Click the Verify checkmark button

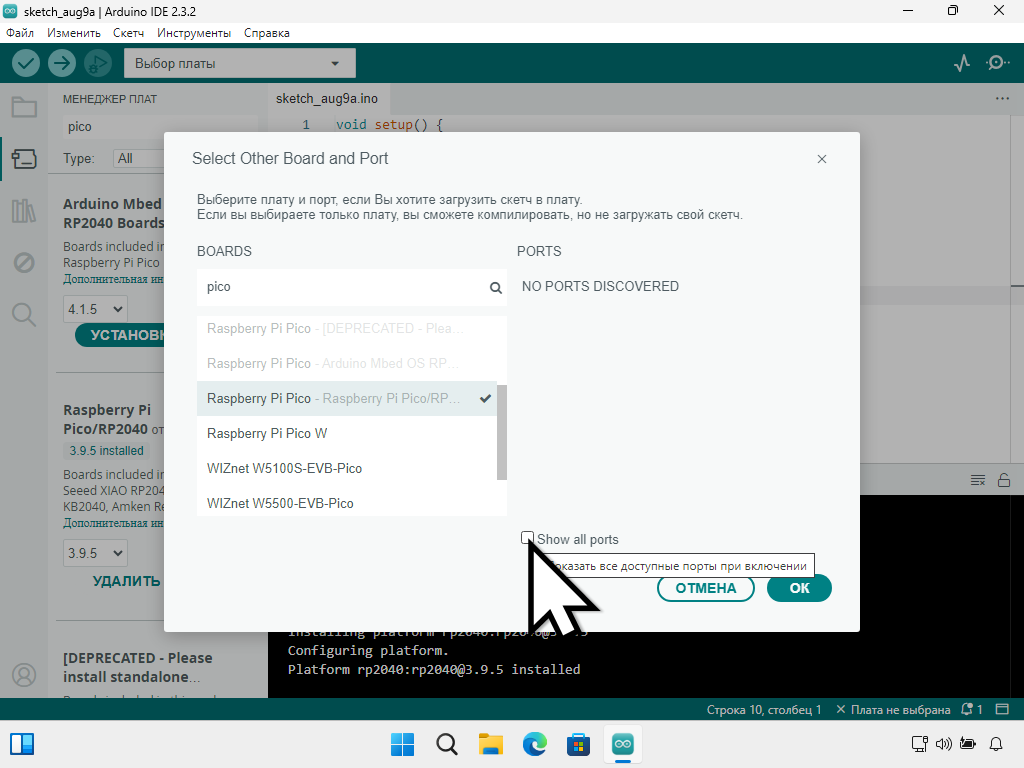[26, 63]
